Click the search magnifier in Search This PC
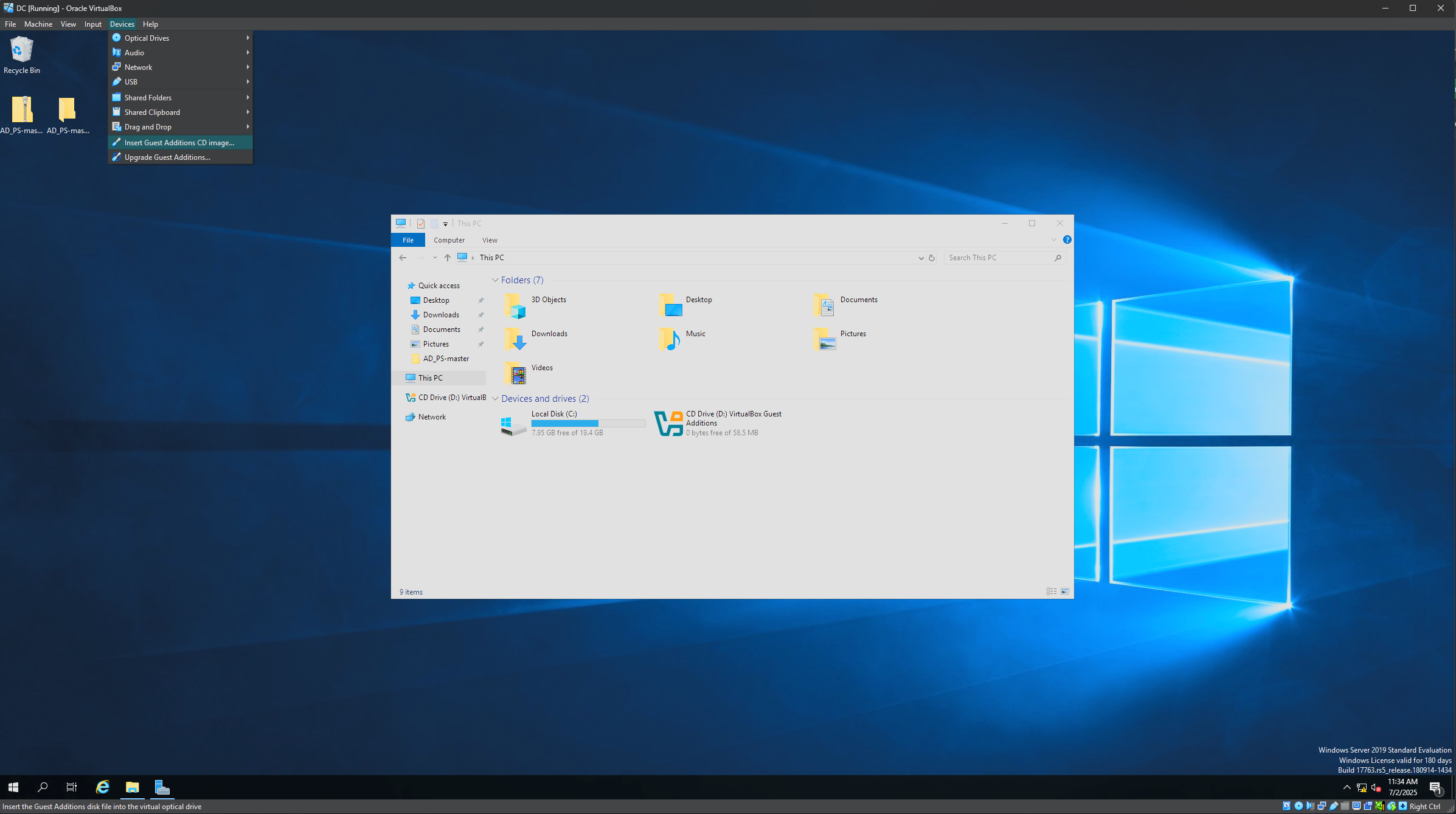This screenshot has height=814, width=1456. click(x=1058, y=258)
